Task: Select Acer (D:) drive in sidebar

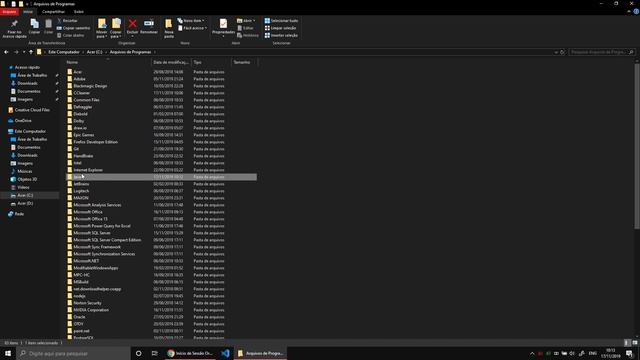Action: tap(24, 203)
